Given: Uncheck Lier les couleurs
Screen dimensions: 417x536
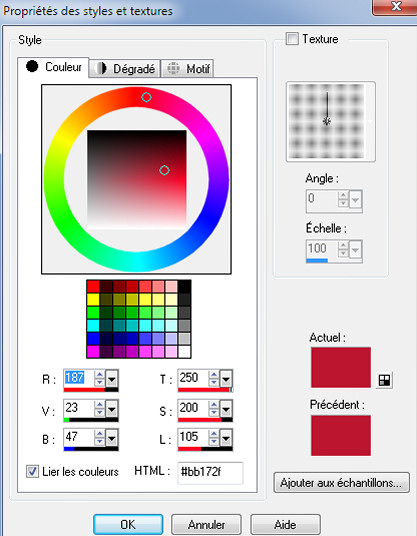Looking at the screenshot, I should coord(32,472).
